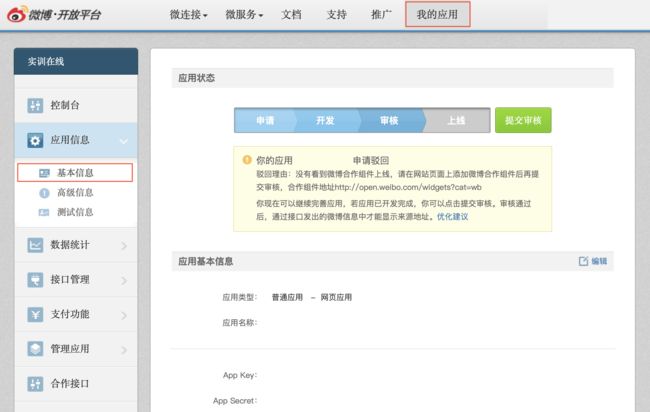Click the 审核 step in progress bar

[389, 121]
